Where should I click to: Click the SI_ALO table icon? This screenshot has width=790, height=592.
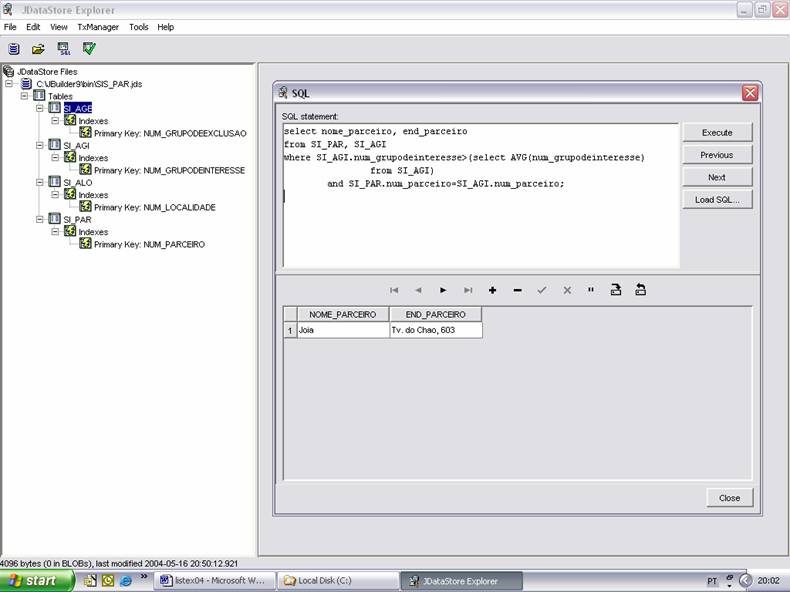(54, 182)
